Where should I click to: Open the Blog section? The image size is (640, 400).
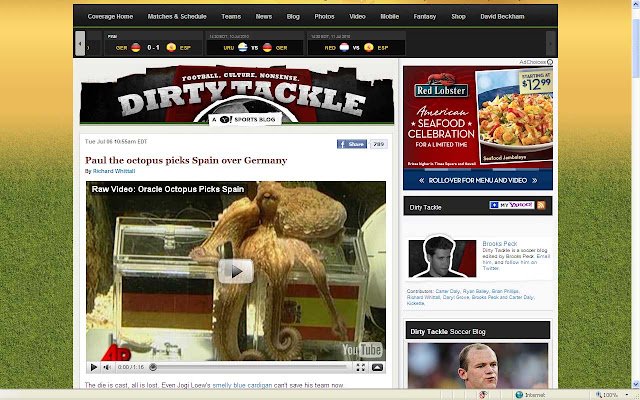[x=293, y=16]
